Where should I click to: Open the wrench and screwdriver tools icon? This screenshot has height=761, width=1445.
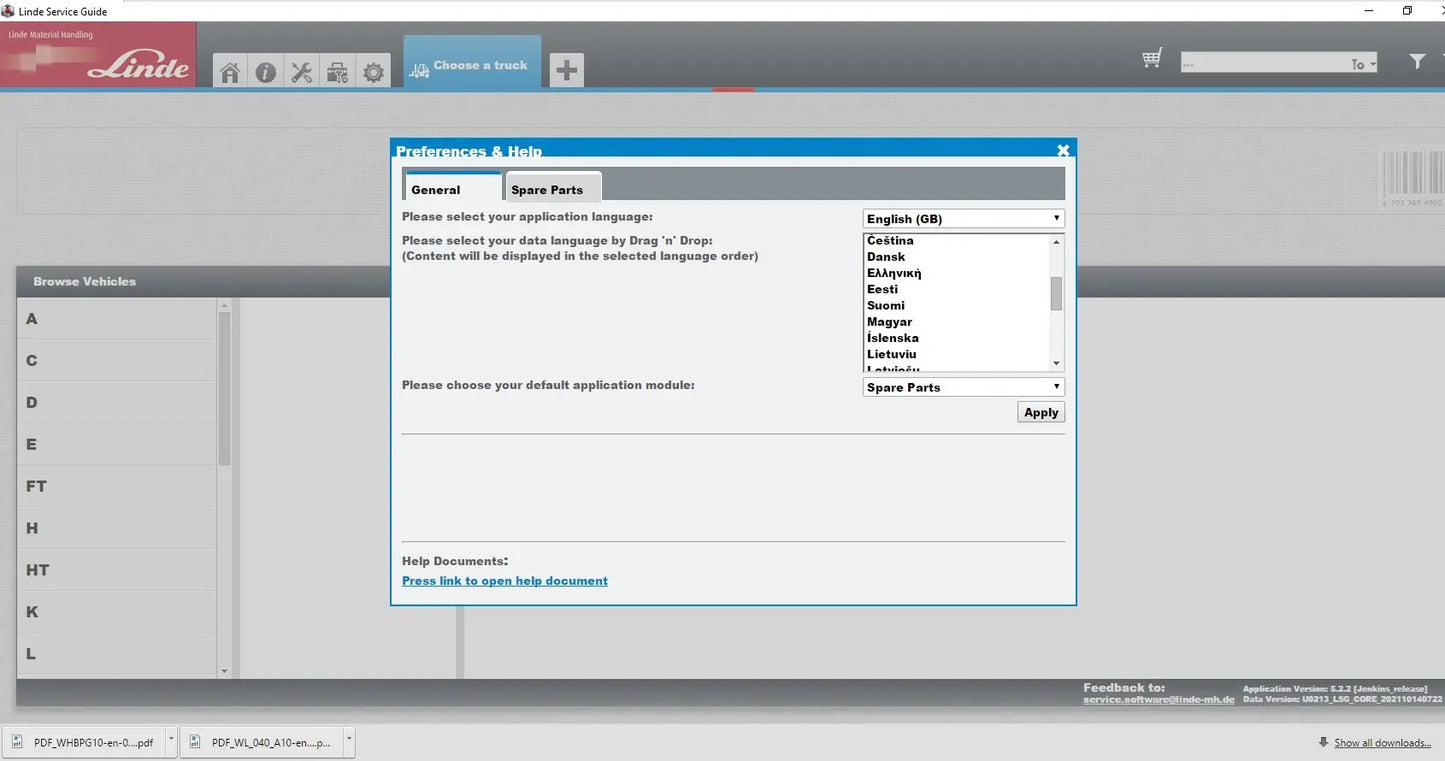[301, 72]
